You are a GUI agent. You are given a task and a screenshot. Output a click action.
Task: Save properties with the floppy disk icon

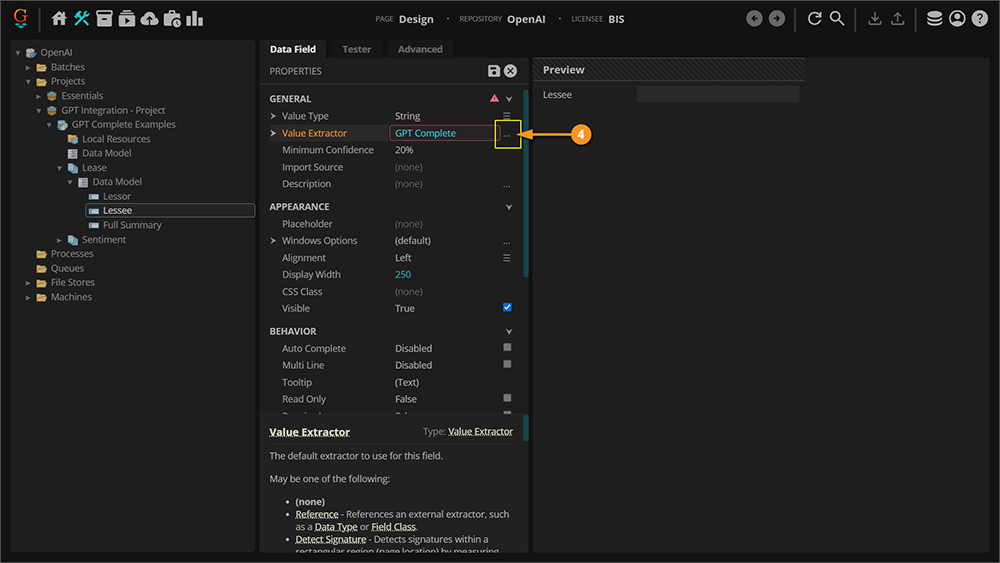click(x=493, y=71)
